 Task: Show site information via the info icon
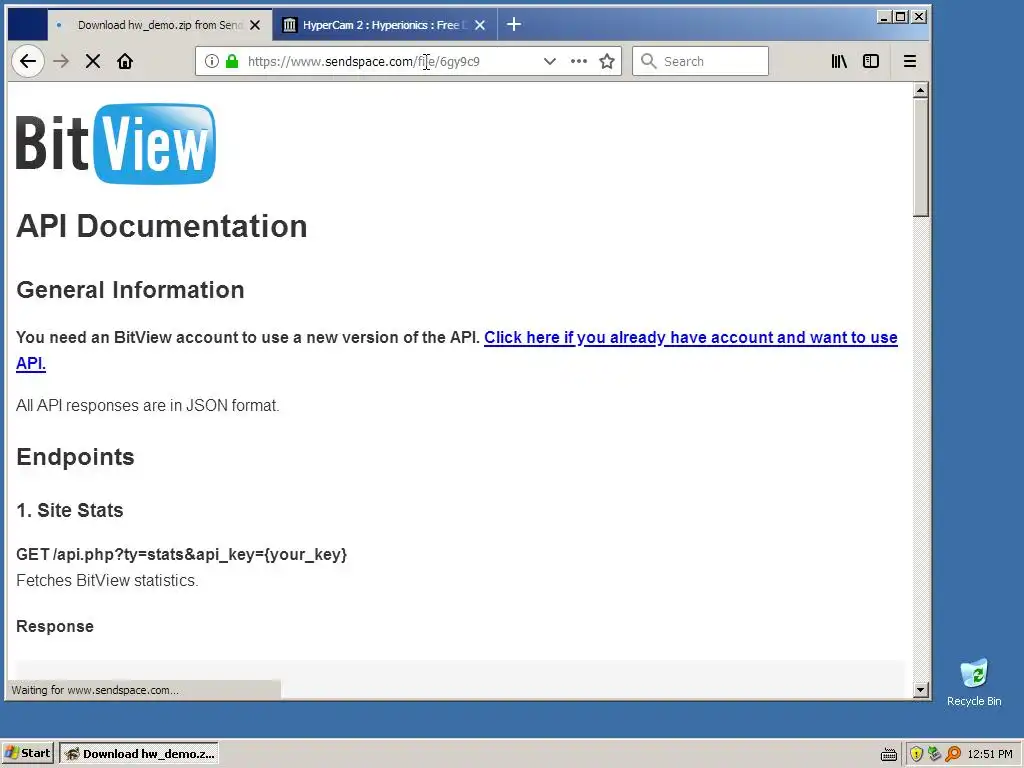tap(212, 61)
